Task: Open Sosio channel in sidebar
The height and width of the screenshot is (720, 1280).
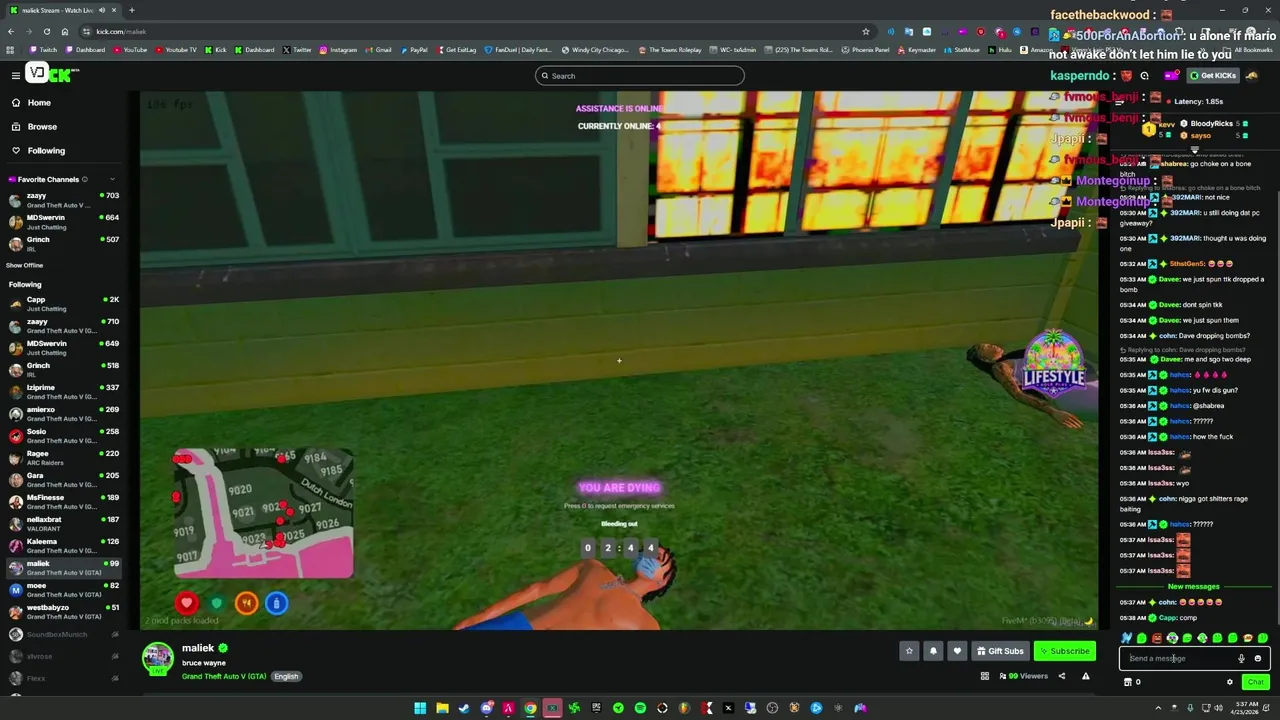Action: click(x=62, y=436)
